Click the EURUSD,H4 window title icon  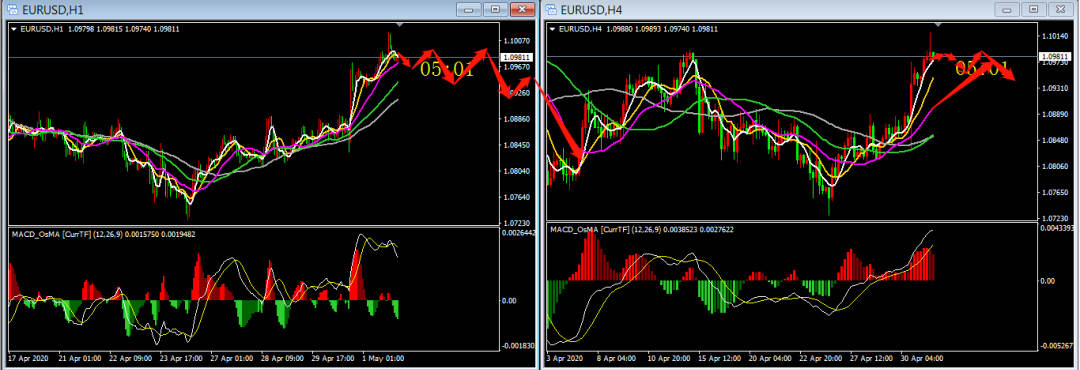(552, 10)
